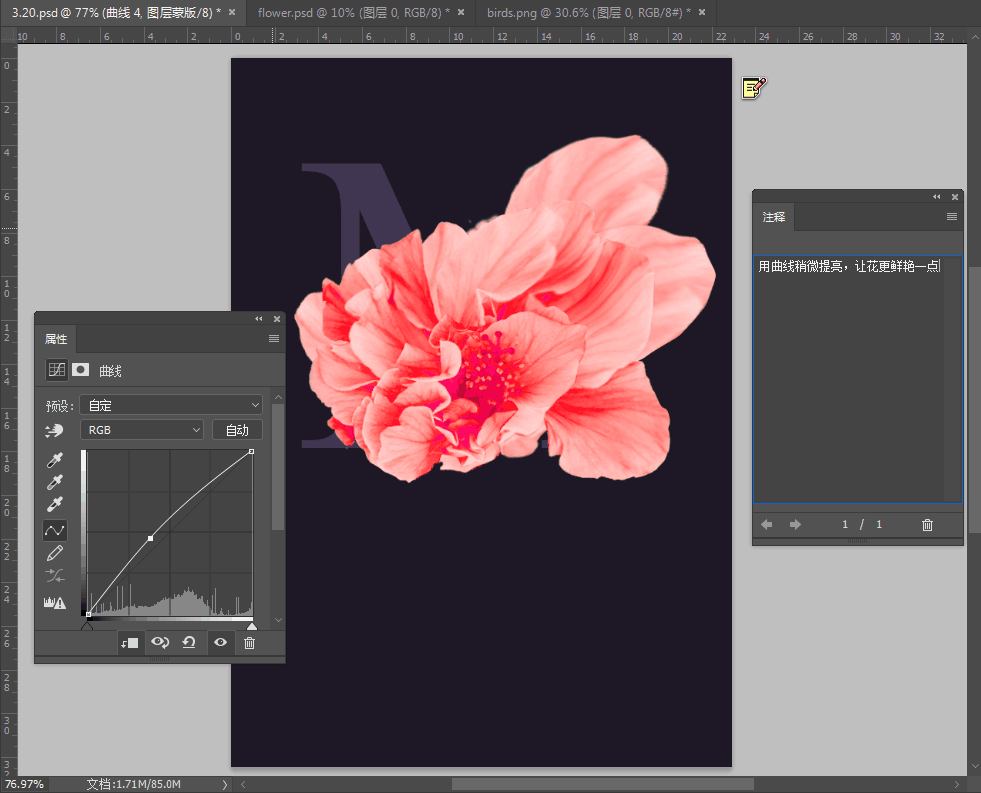Open the 预设 preset dropdown
This screenshot has width=981, height=793.
click(171, 405)
